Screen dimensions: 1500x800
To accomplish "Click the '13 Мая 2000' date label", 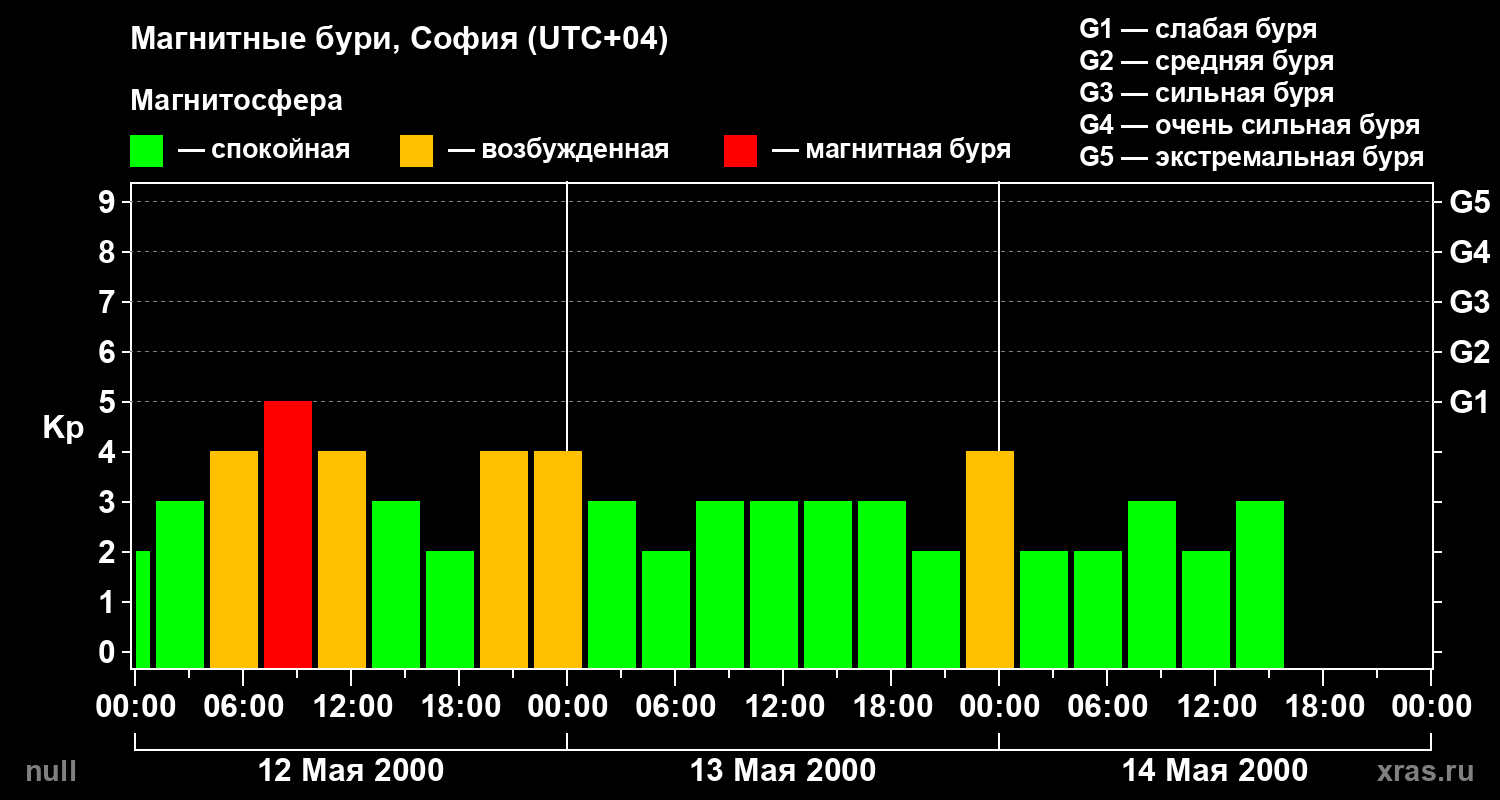I will 783,771.
